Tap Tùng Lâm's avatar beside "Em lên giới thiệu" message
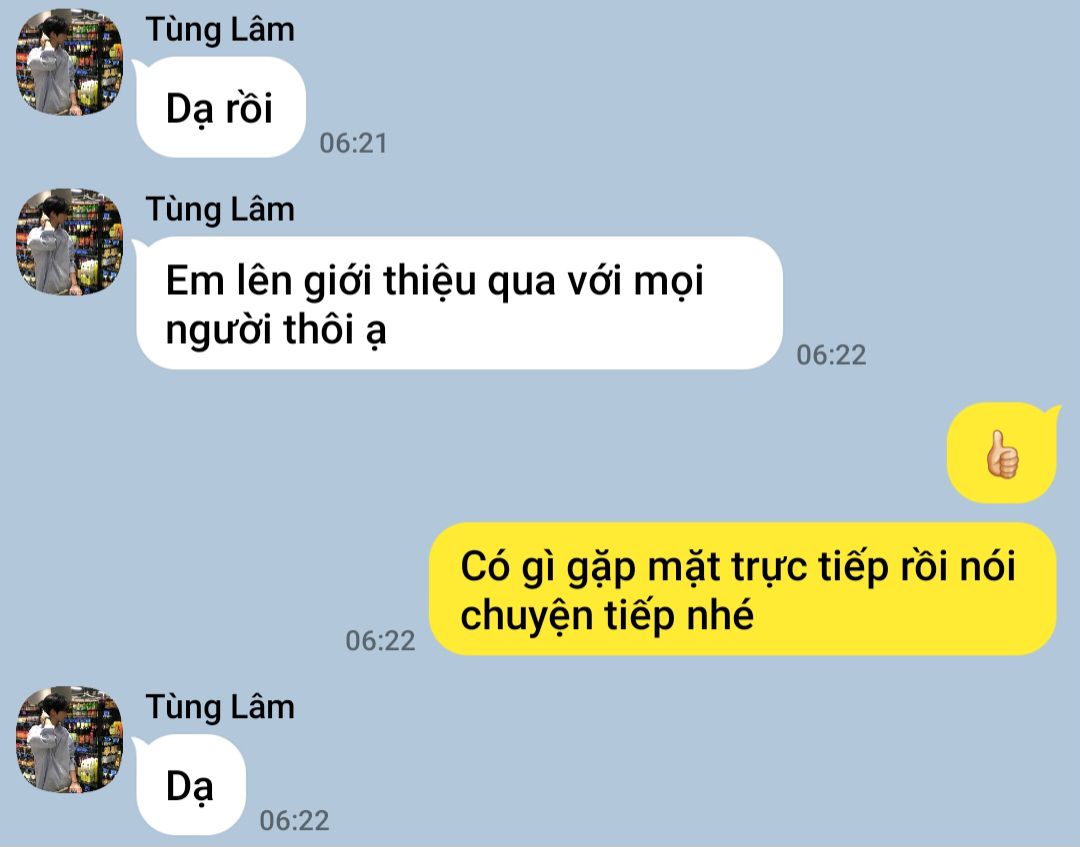The image size is (1080, 847). point(69,242)
